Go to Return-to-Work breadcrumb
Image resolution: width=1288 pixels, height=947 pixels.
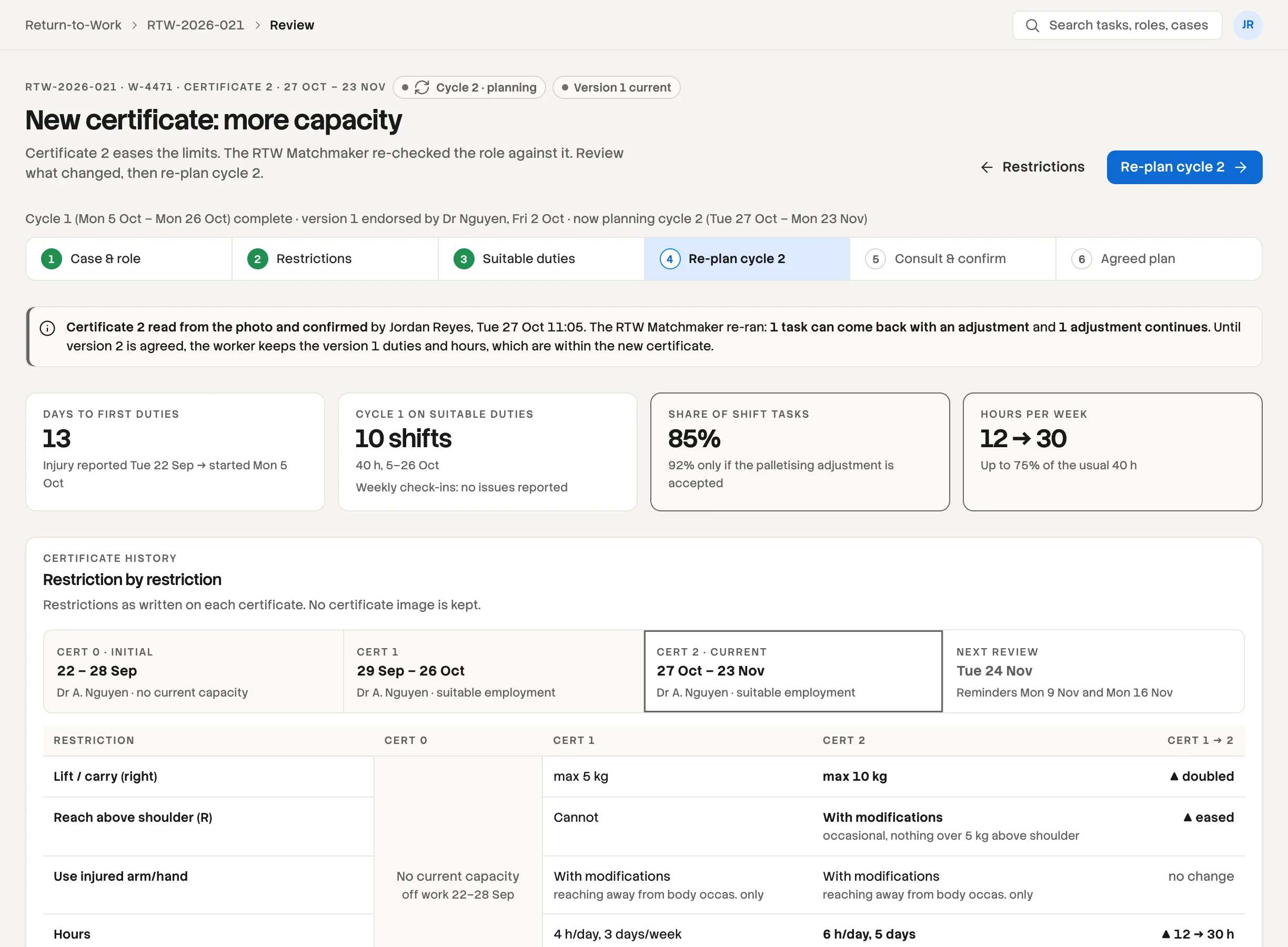point(73,25)
